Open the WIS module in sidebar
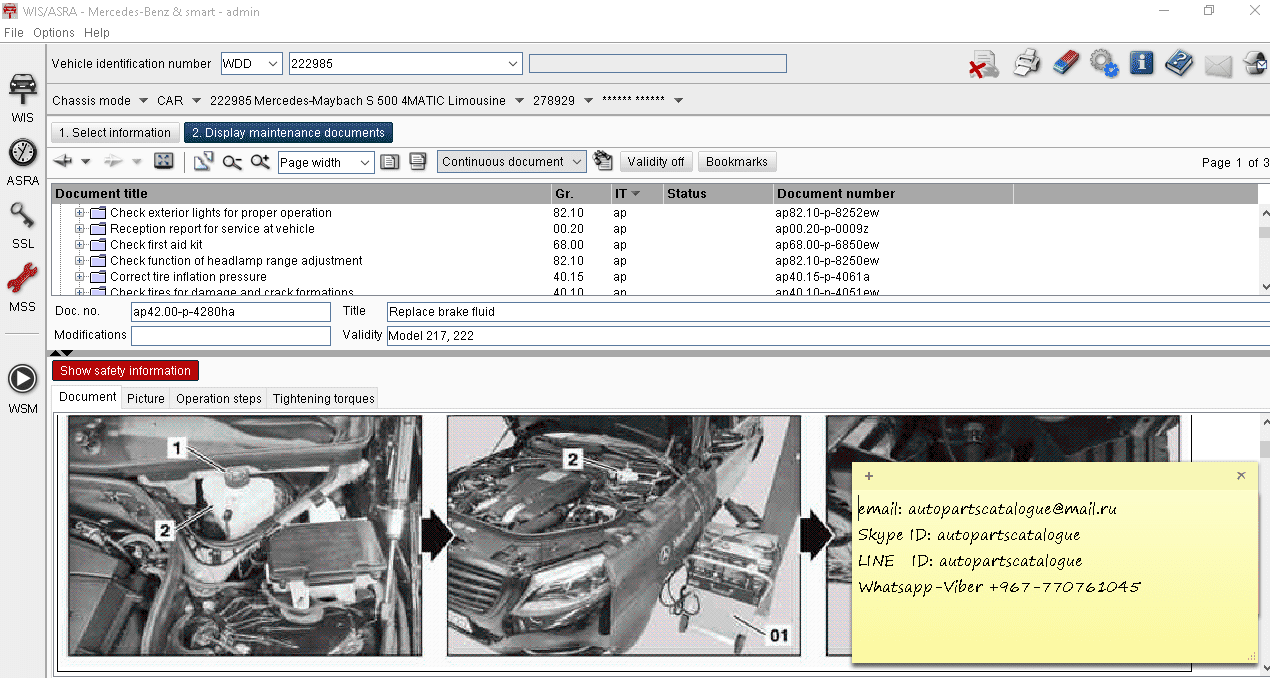The height and width of the screenshot is (678, 1270). 22,94
